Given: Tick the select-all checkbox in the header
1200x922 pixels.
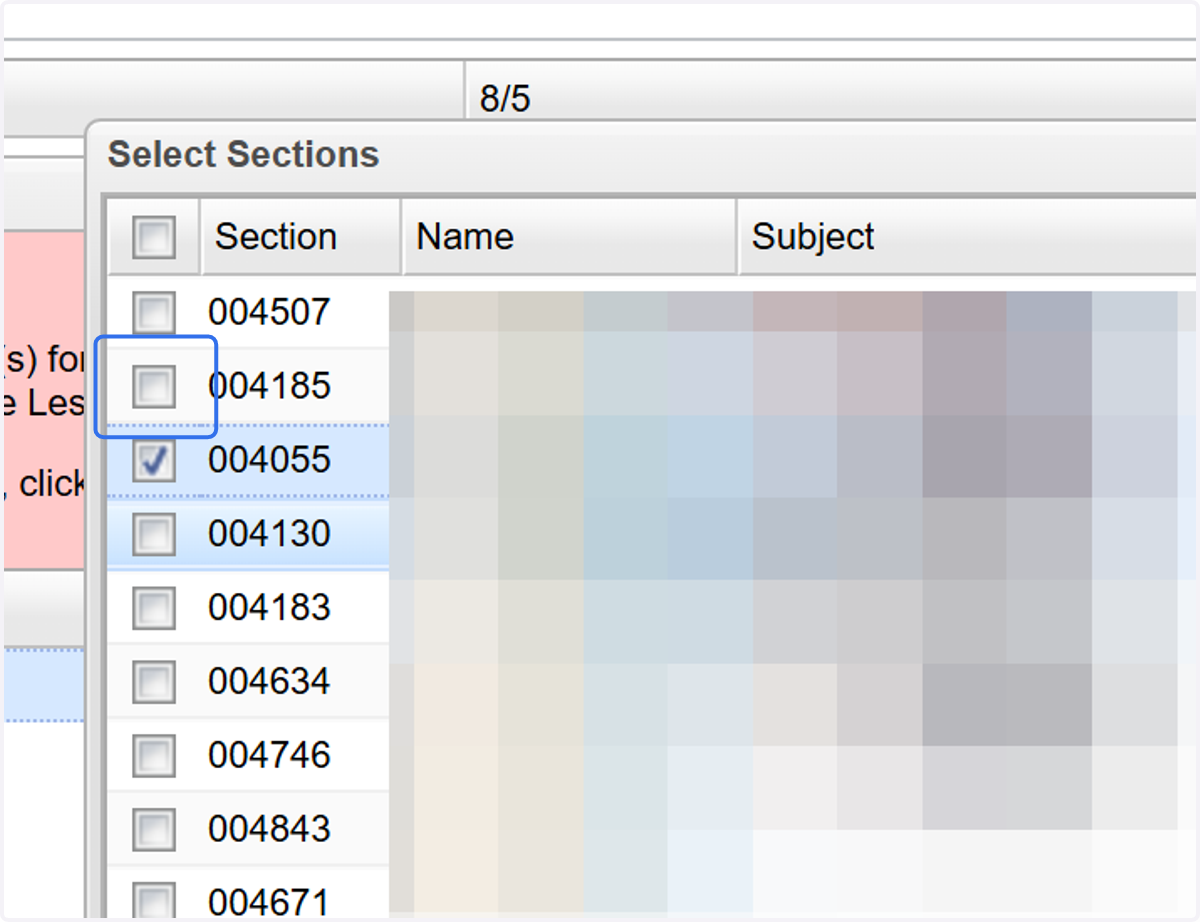Looking at the screenshot, I should click(x=154, y=238).
